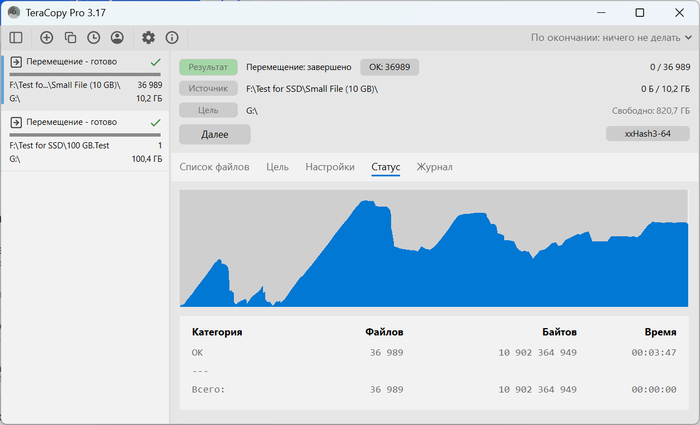Screen dimensions: 700x425
Task: Toggle the sidebar panel icon
Action: coord(16,37)
